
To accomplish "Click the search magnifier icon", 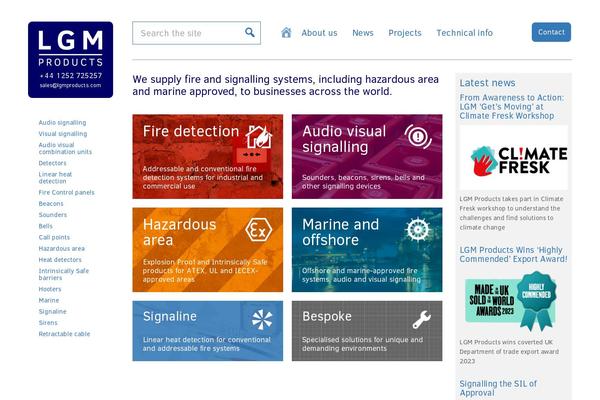I will coord(249,33).
